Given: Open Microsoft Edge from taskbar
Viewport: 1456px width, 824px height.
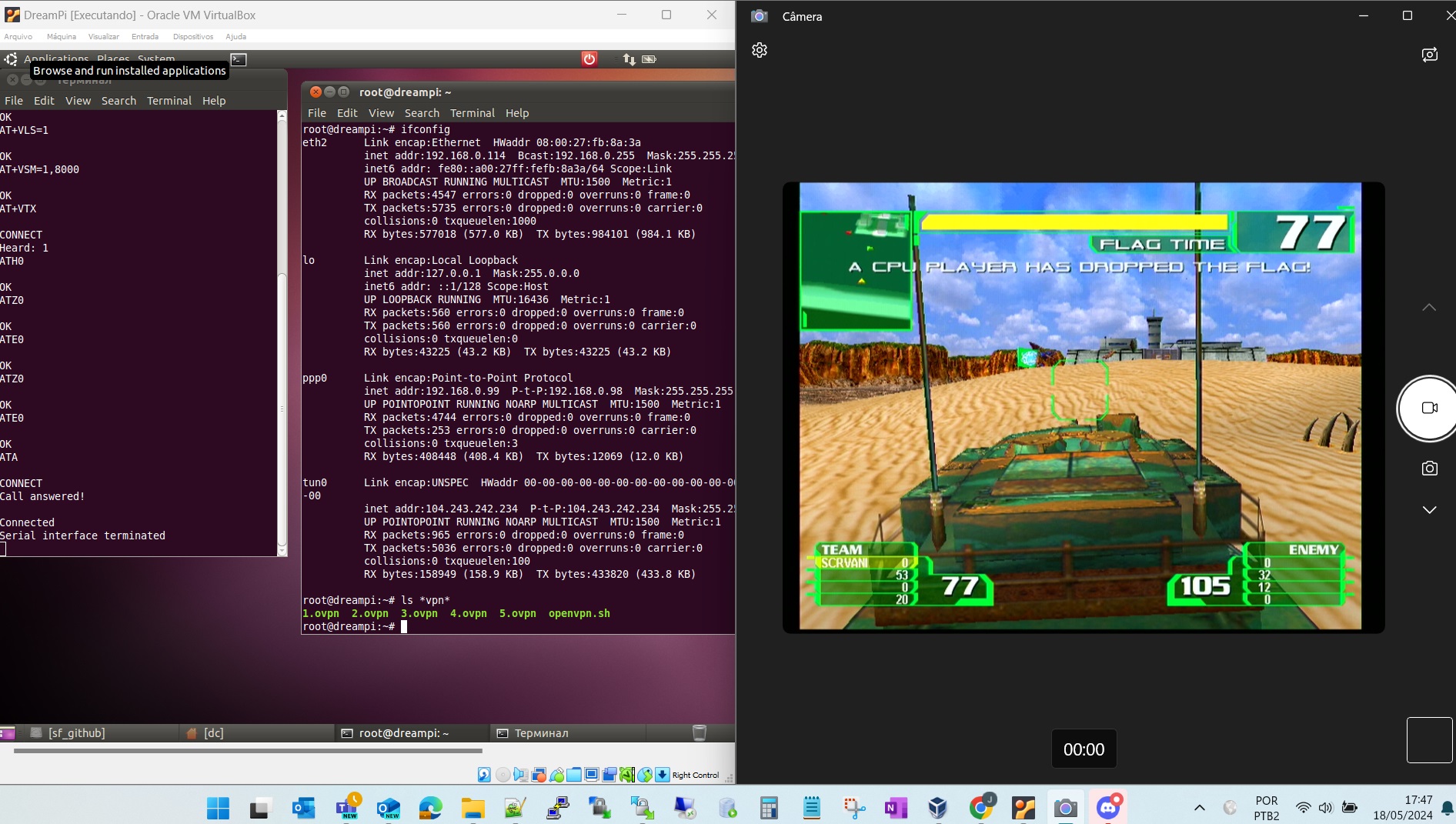Looking at the screenshot, I should (431, 808).
